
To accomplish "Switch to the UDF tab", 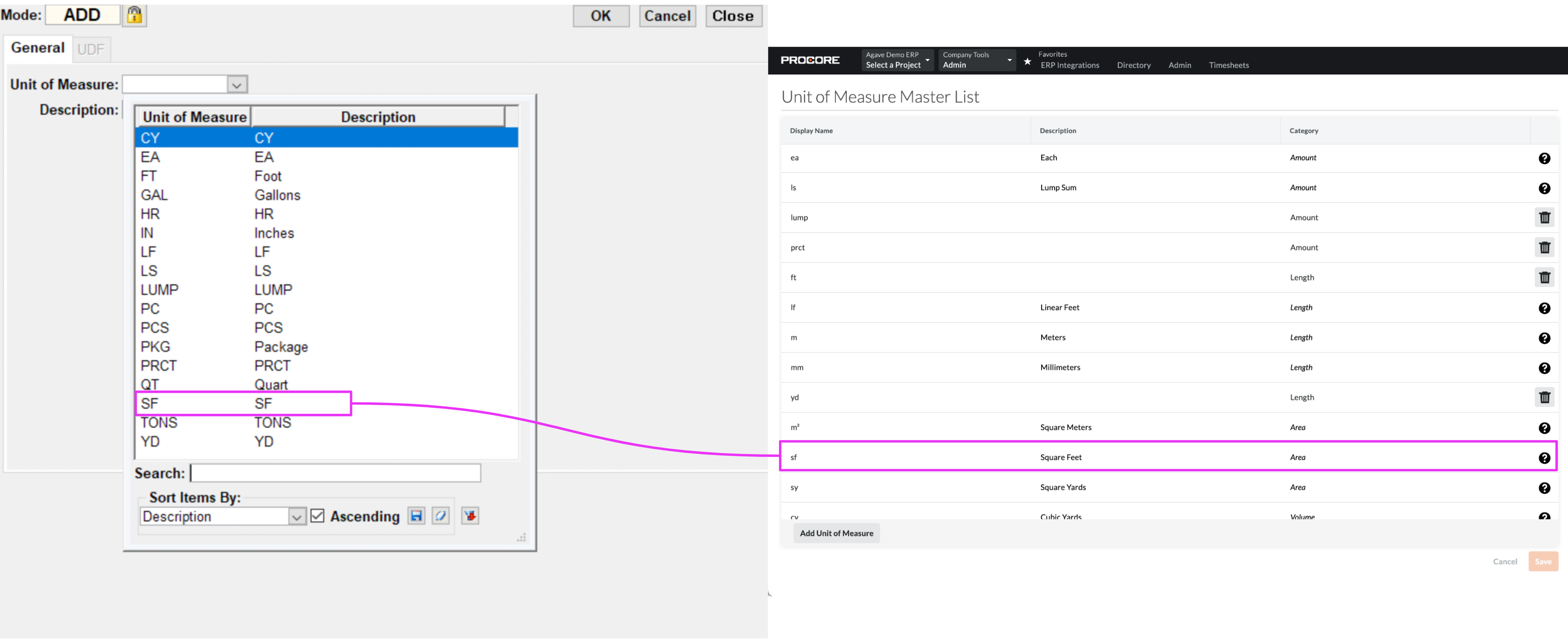I will click(91, 49).
